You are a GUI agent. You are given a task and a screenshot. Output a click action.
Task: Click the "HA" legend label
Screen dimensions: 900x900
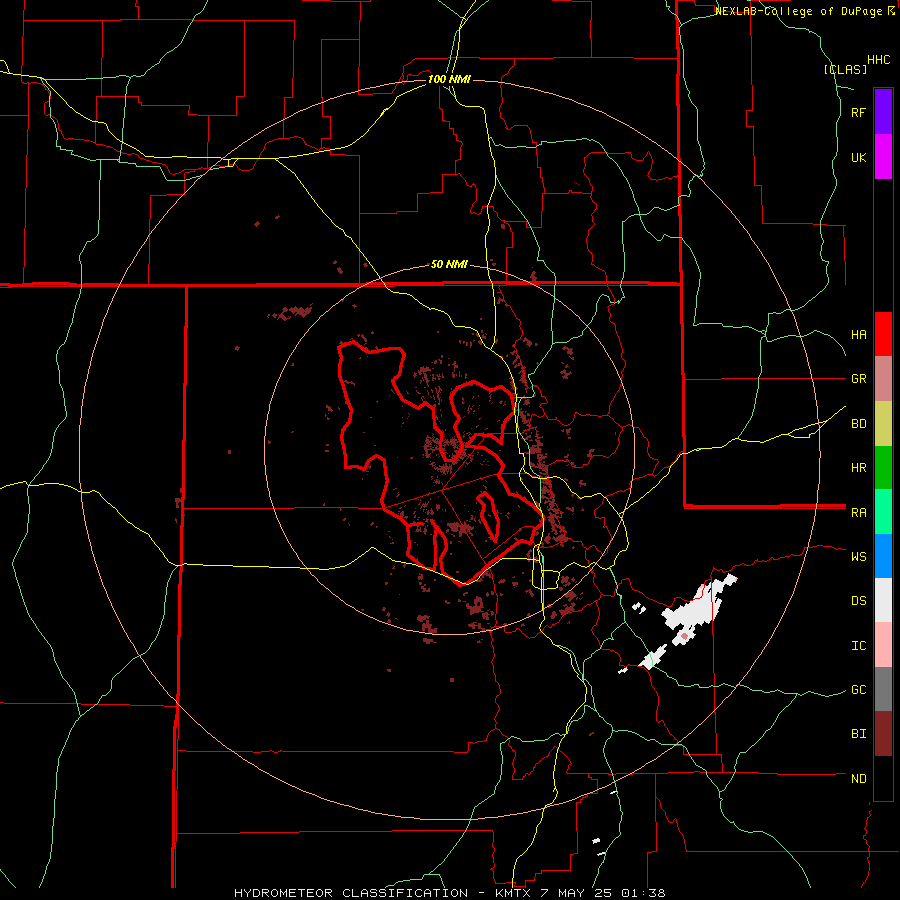click(x=858, y=335)
